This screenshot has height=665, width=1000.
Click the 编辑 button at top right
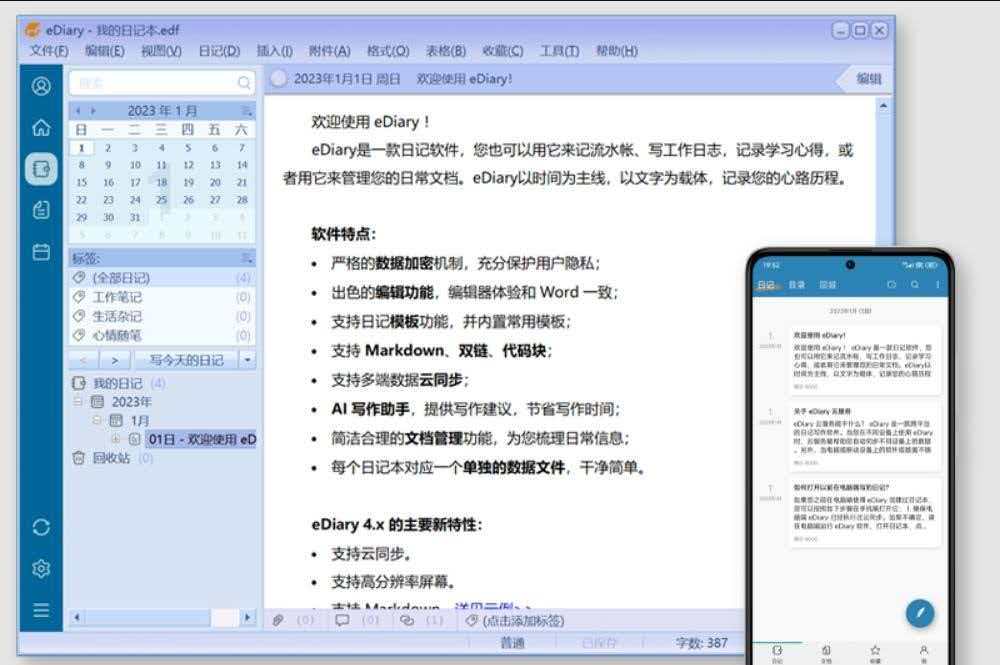(x=868, y=78)
